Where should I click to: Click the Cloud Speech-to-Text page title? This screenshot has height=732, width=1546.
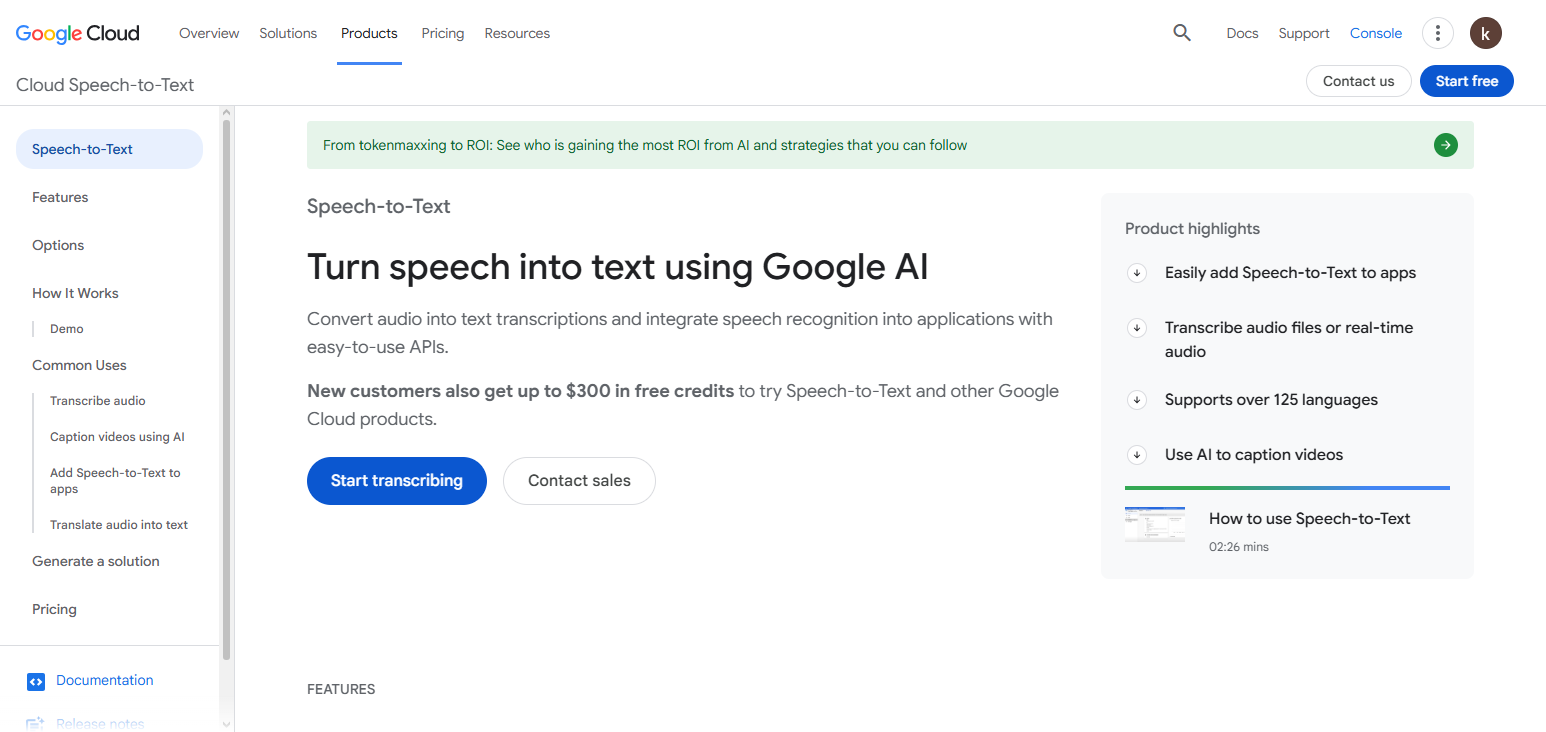(105, 85)
